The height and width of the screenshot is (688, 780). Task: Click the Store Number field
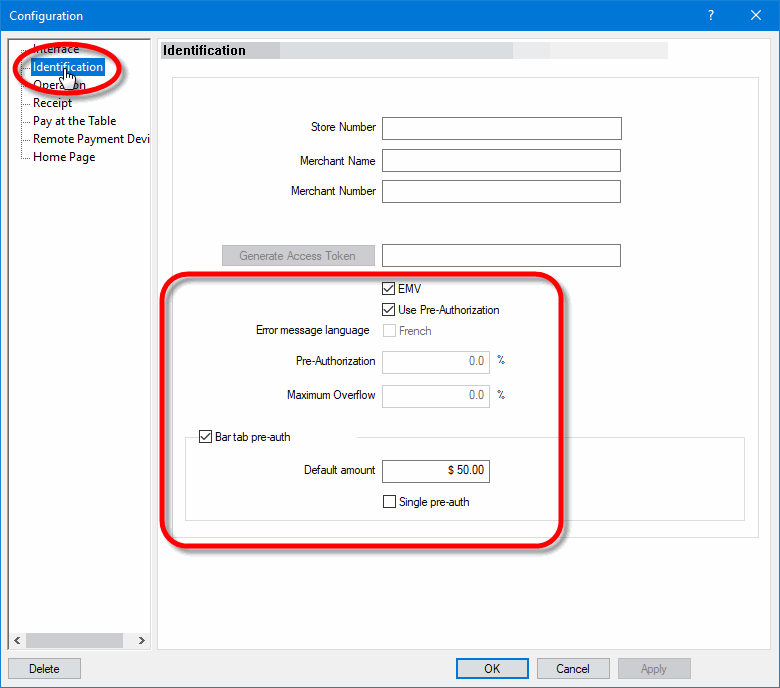click(501, 128)
